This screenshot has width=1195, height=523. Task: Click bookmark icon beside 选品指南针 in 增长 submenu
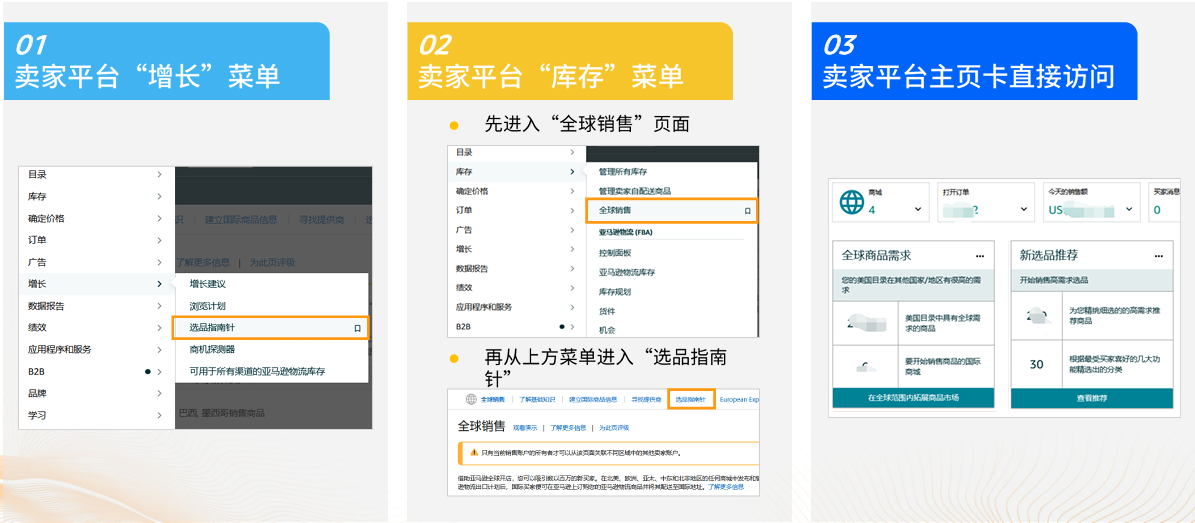tap(357, 328)
